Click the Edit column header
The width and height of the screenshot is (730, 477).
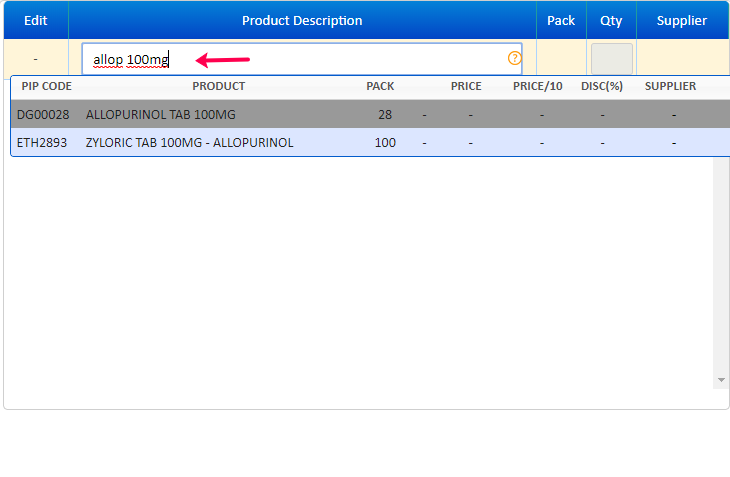35,20
